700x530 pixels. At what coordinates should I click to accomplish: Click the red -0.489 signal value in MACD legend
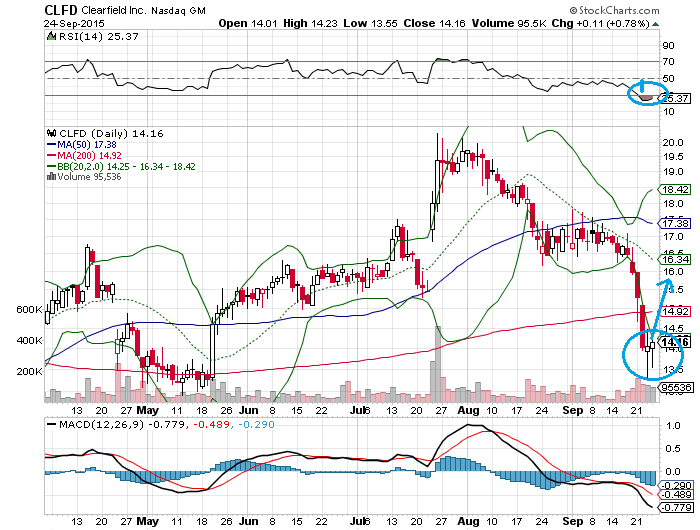coord(210,424)
